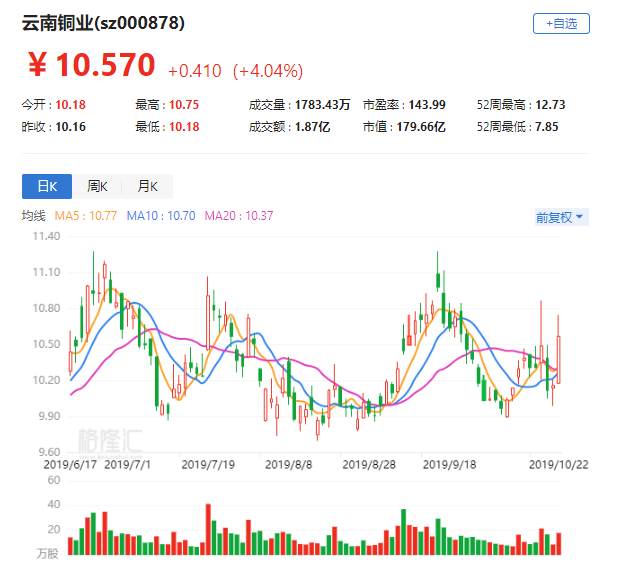Image resolution: width=617 pixels, height=562 pixels.
Task: Click the 万股 volume unit label
Action: click(48, 553)
